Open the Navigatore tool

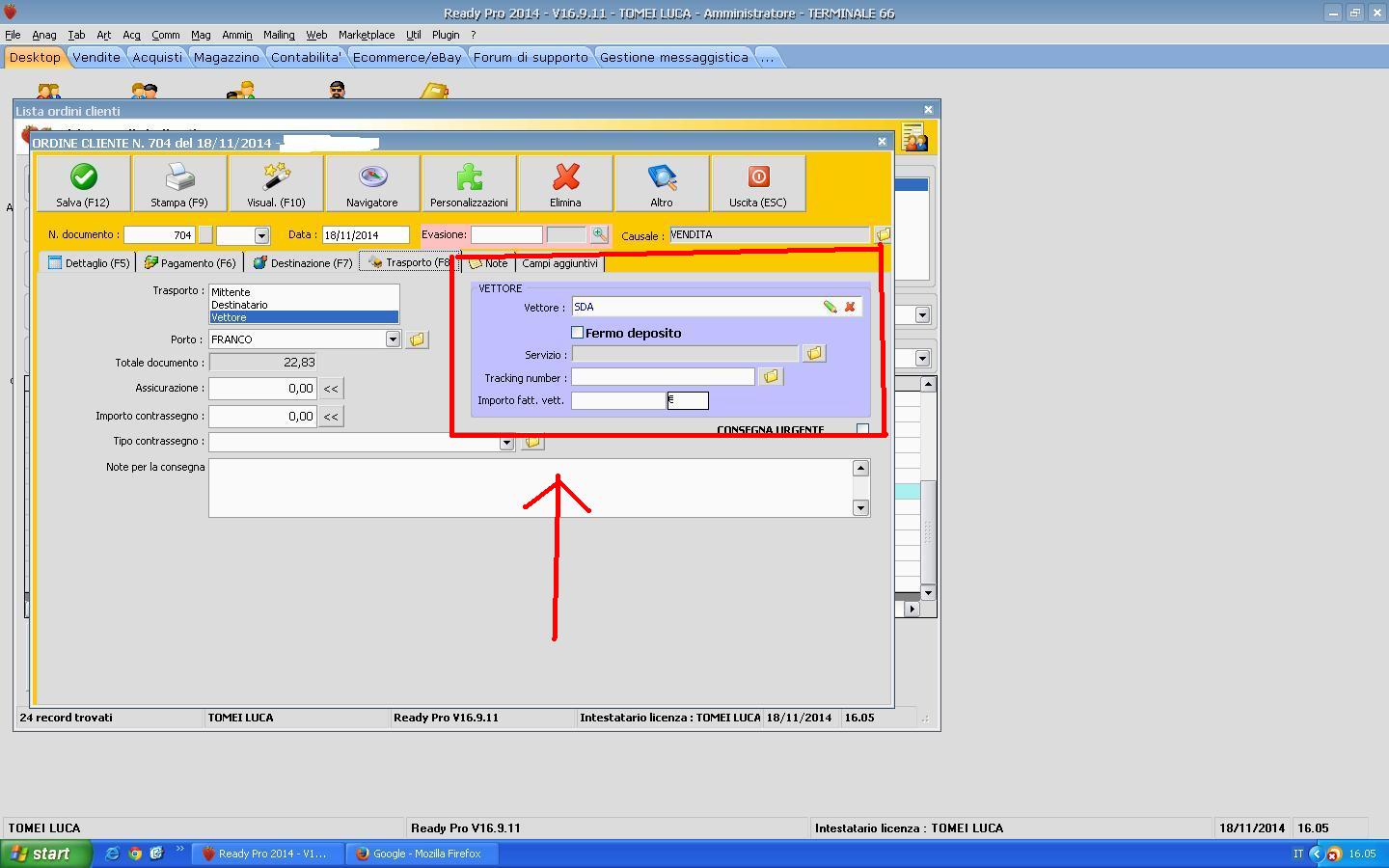pos(372,178)
